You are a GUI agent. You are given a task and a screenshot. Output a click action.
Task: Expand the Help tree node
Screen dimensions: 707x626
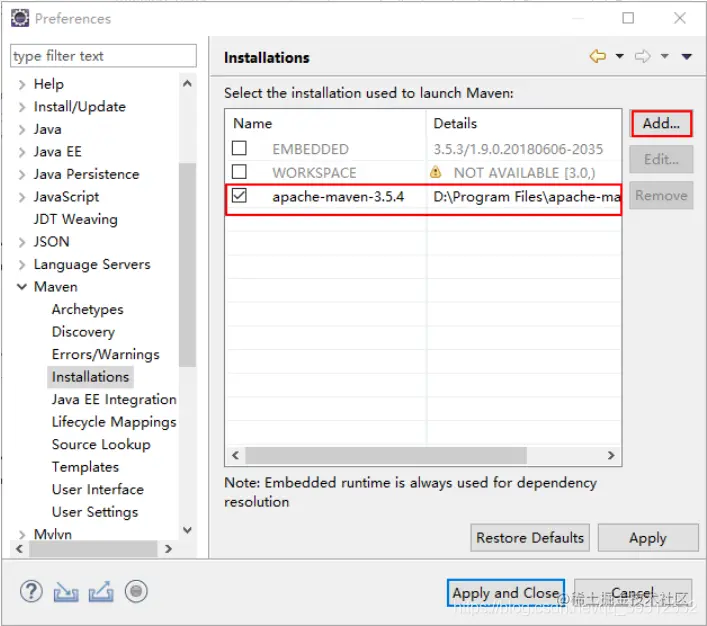[x=22, y=84]
